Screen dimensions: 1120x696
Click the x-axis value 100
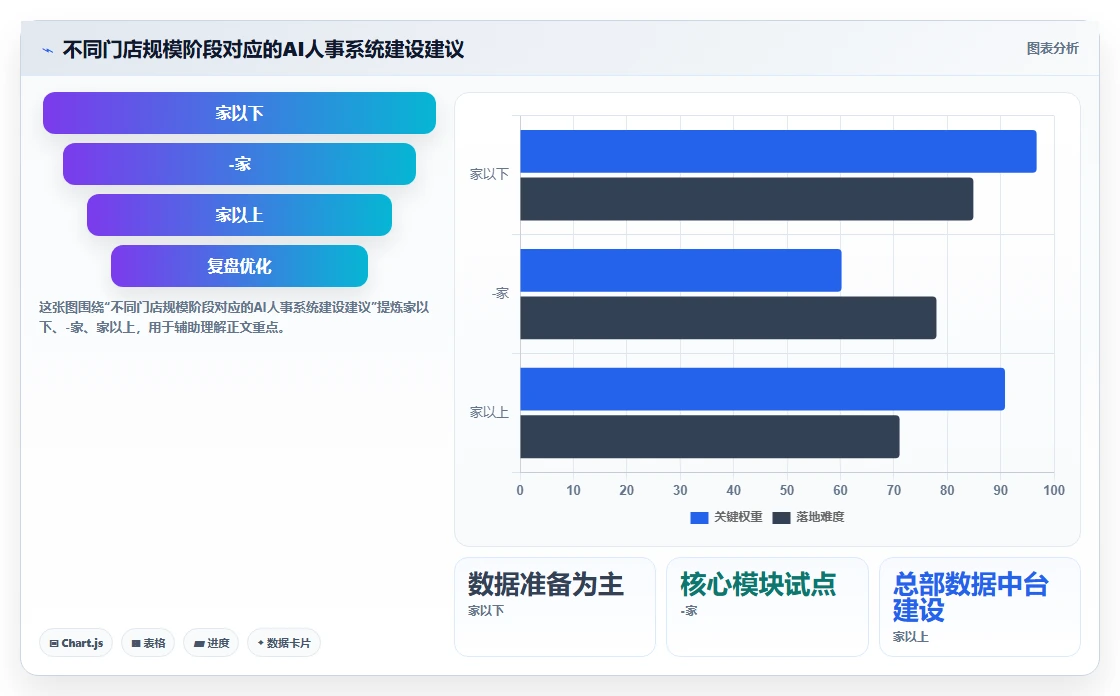[1054, 490]
